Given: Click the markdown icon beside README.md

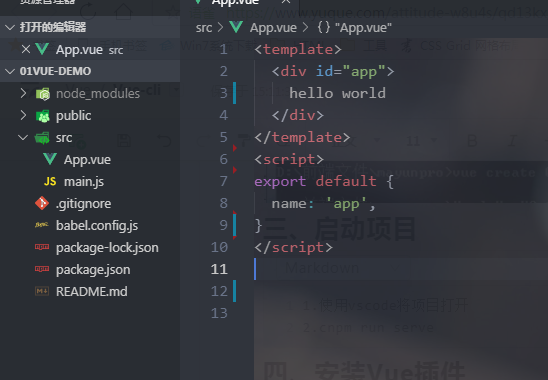Looking at the screenshot, I should (42, 291).
